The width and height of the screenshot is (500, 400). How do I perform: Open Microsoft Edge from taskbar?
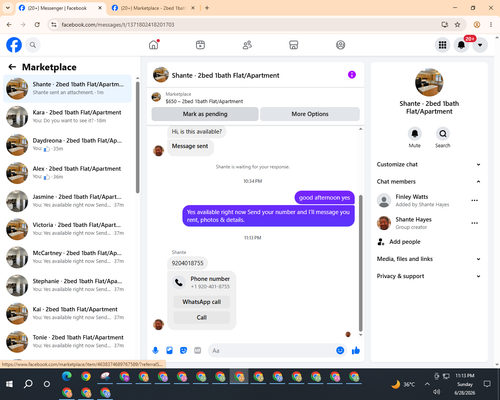(67, 376)
